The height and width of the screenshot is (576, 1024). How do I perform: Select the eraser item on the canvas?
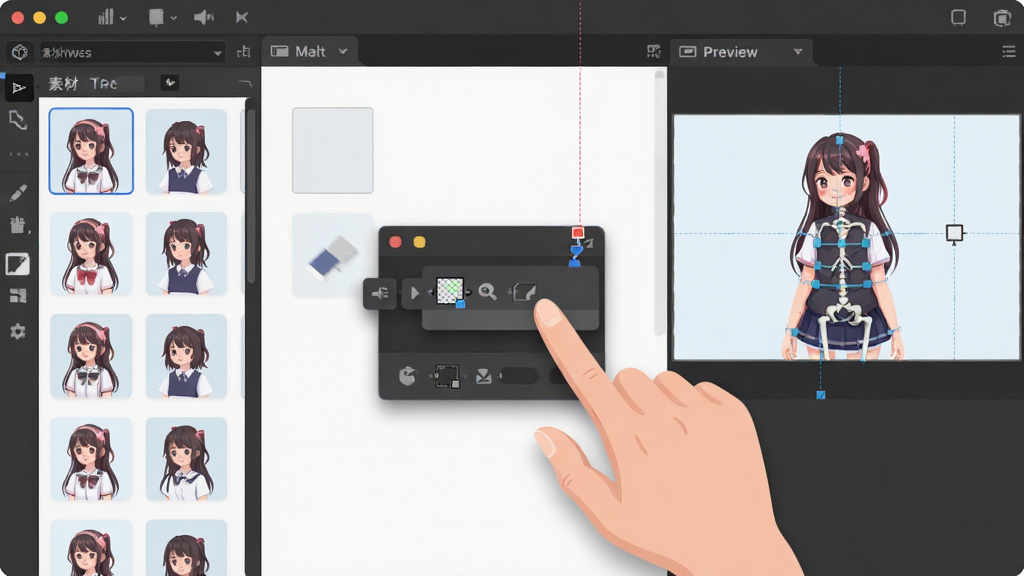point(332,255)
